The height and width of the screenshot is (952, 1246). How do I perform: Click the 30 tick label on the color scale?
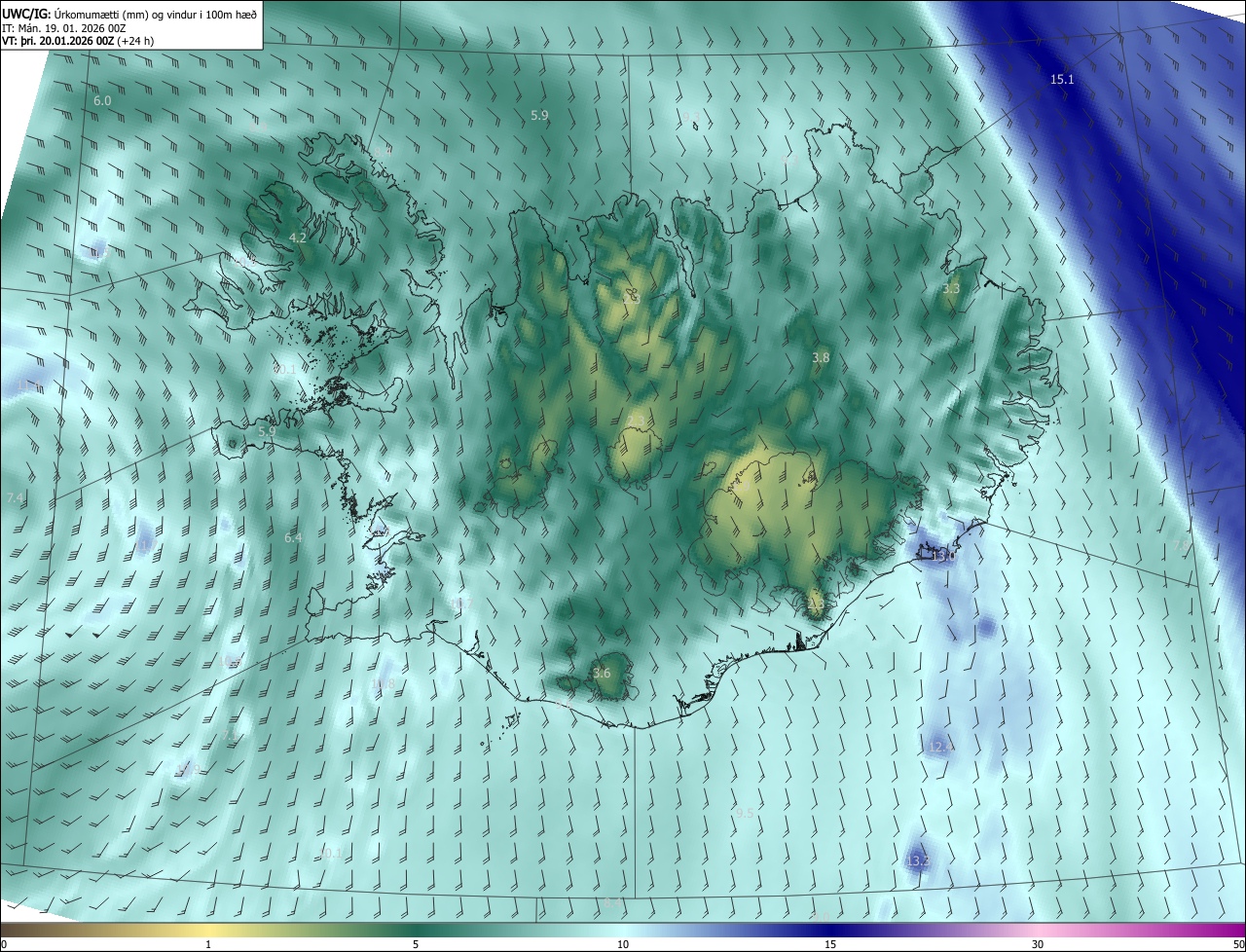click(1038, 944)
